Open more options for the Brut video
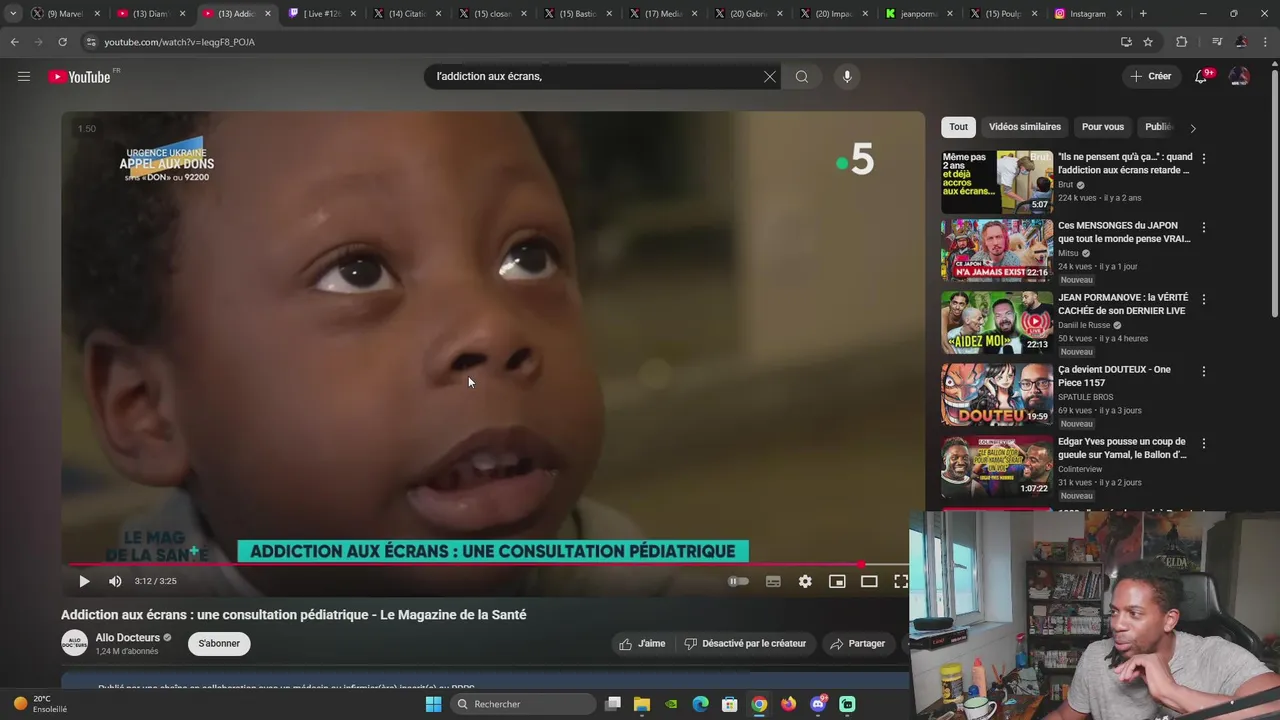 point(1204,158)
